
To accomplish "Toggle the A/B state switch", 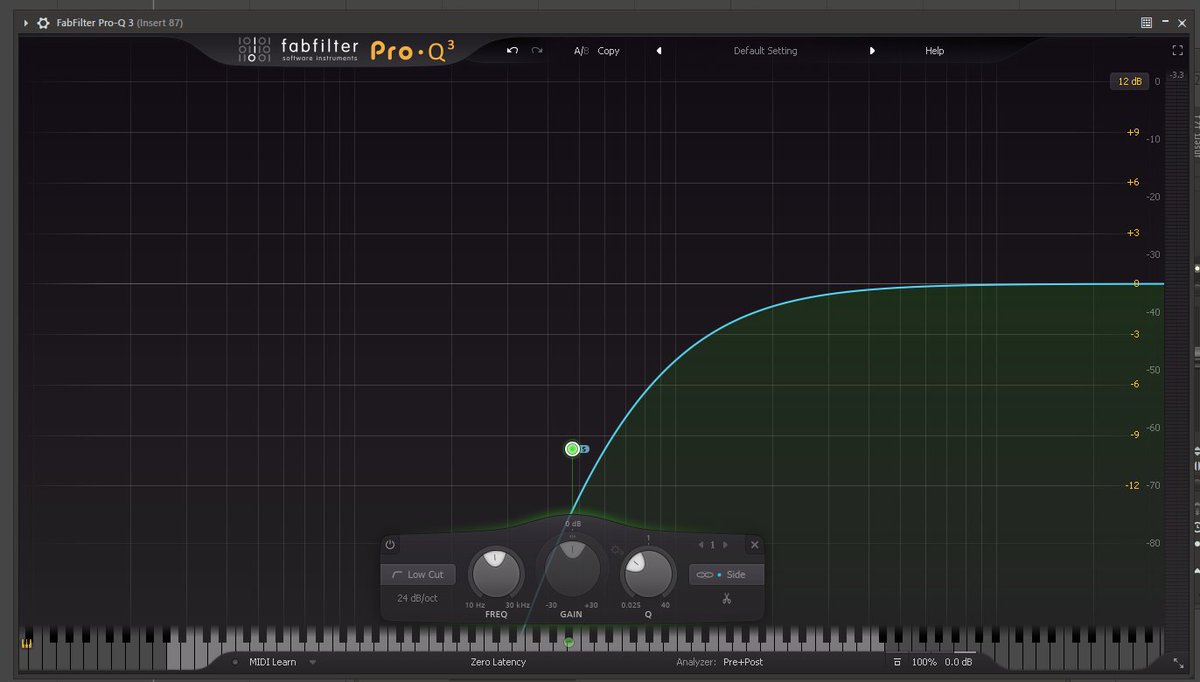I will coord(581,51).
